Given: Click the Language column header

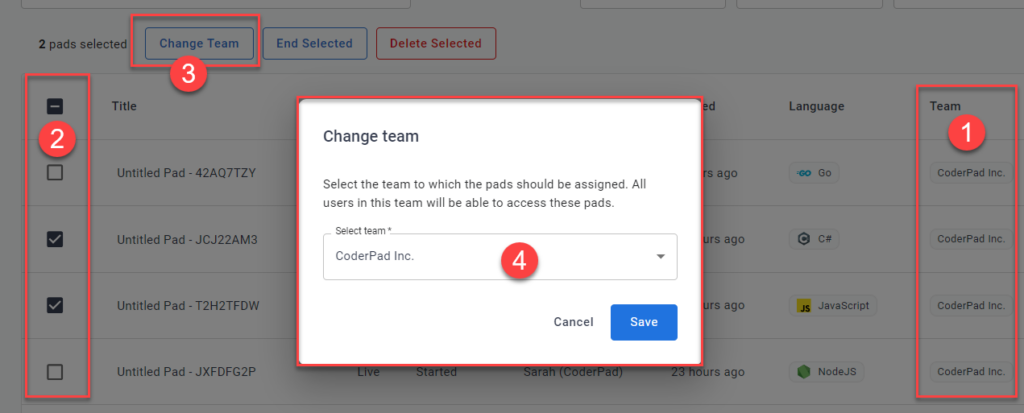Looking at the screenshot, I should (x=816, y=106).
